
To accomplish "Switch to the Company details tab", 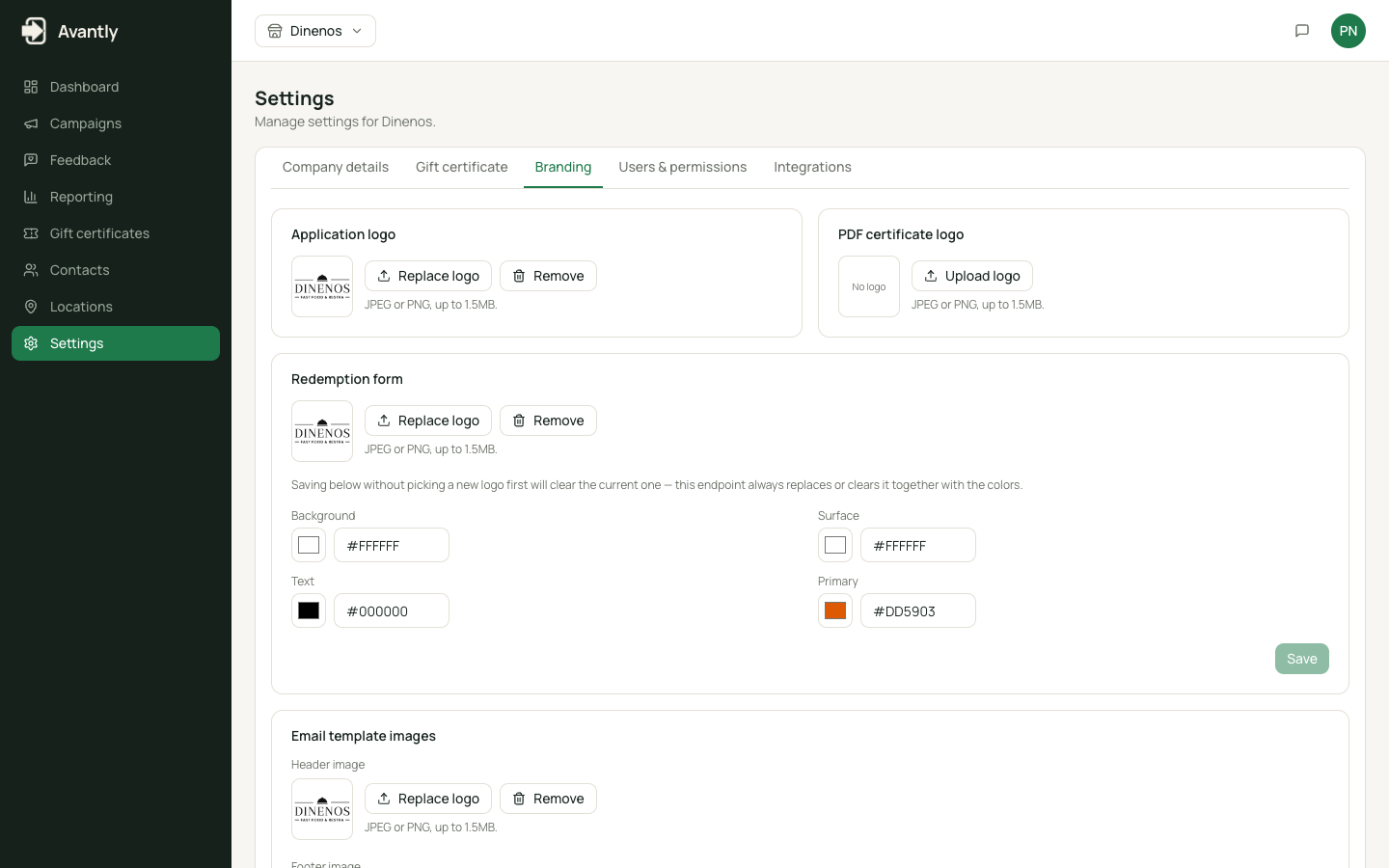I will 336,167.
